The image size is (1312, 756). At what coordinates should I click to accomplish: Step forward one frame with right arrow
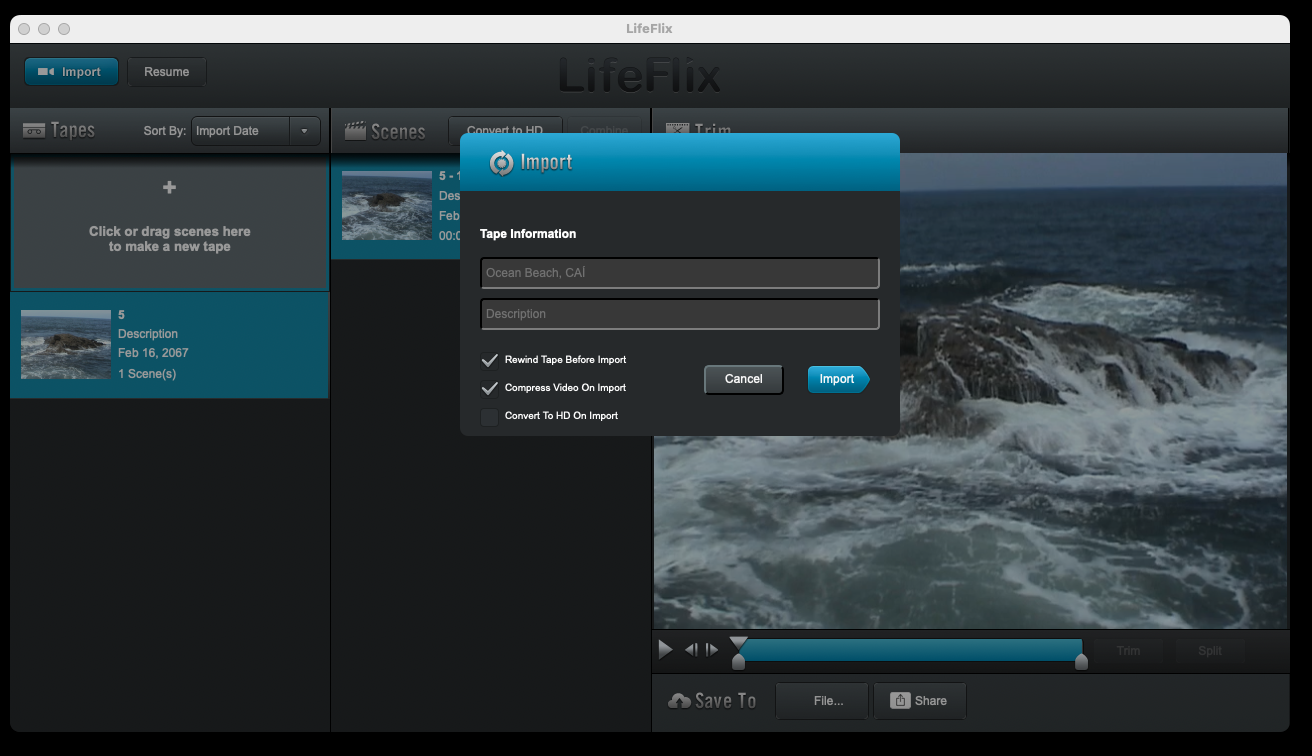pyautogui.click(x=711, y=650)
